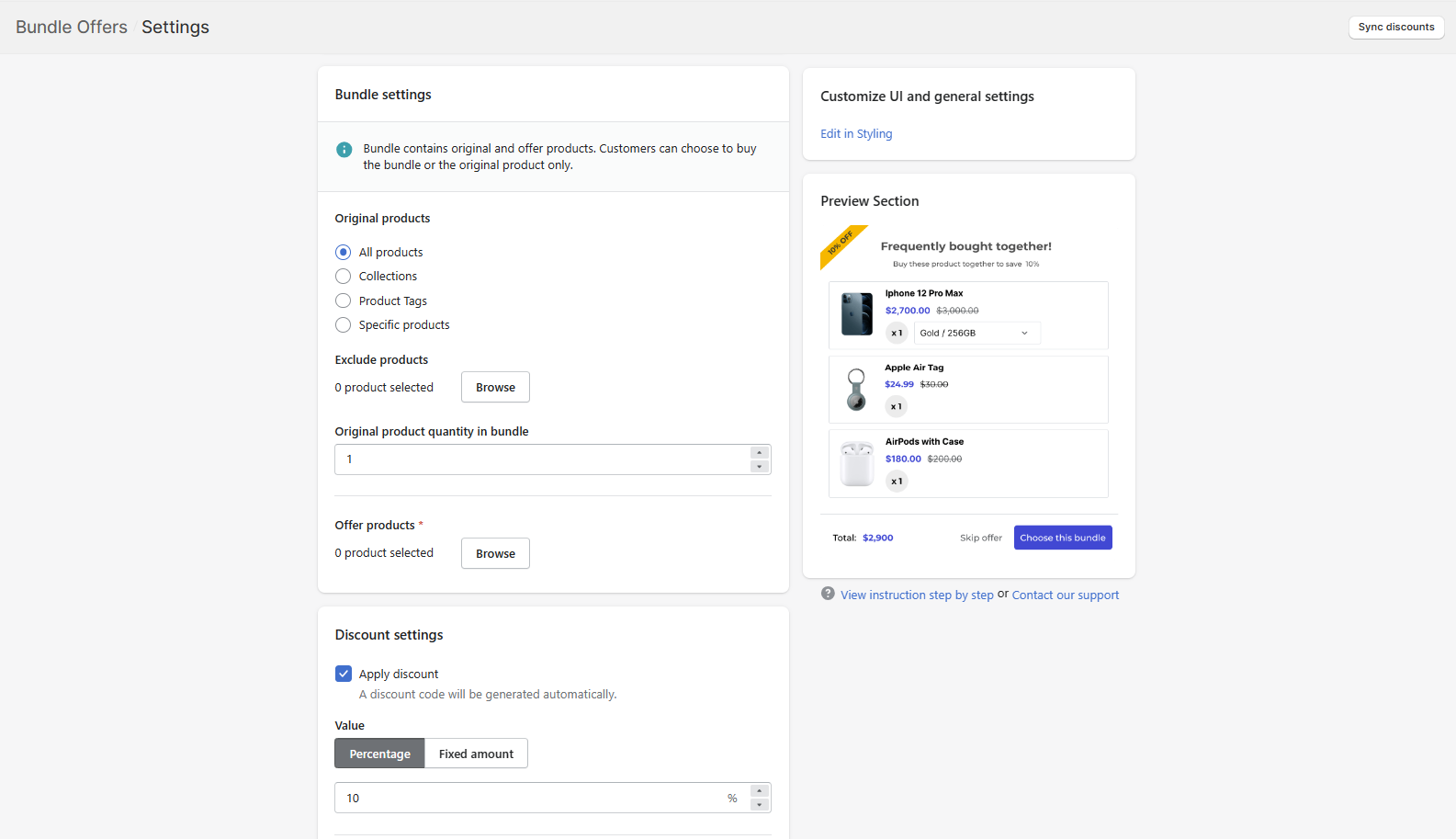Click the Frequently bought together! heading
1456x839 pixels.
tap(966, 246)
